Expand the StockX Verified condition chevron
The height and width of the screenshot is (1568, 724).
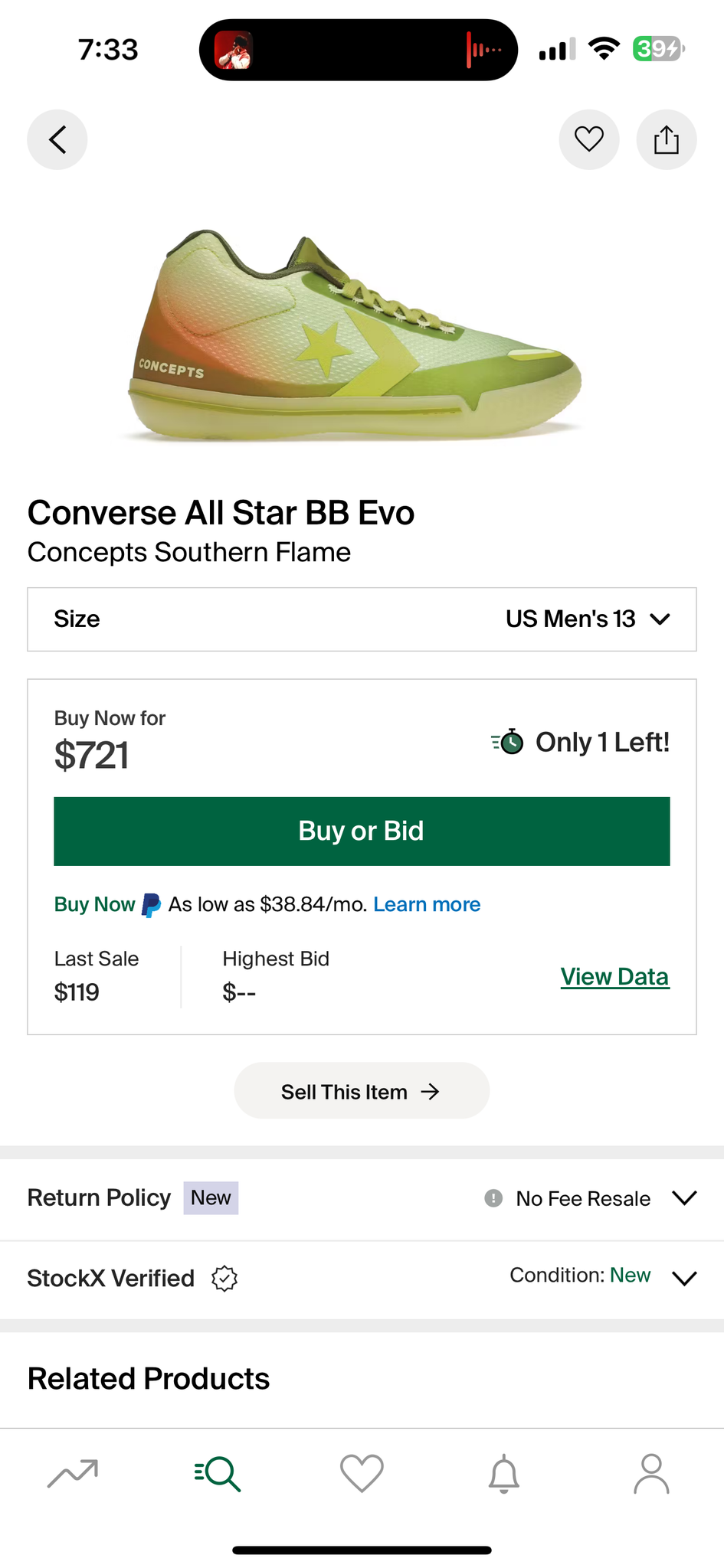683,1278
